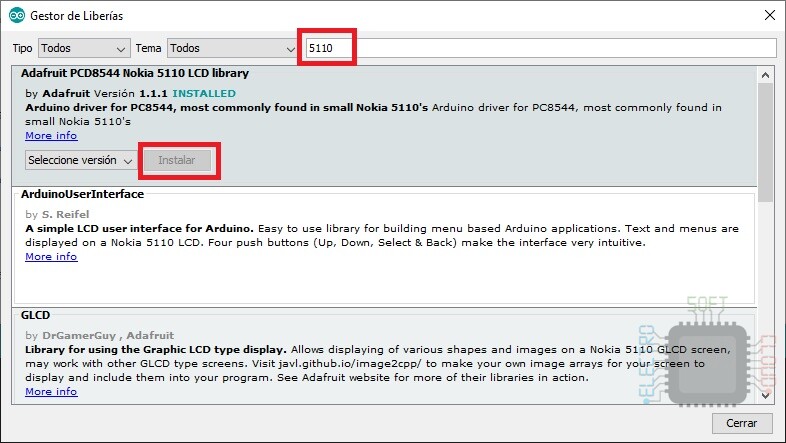This screenshot has height=443, width=786.
Task: Open More info link for ArduinoUserInterface
Action: (x=51, y=257)
